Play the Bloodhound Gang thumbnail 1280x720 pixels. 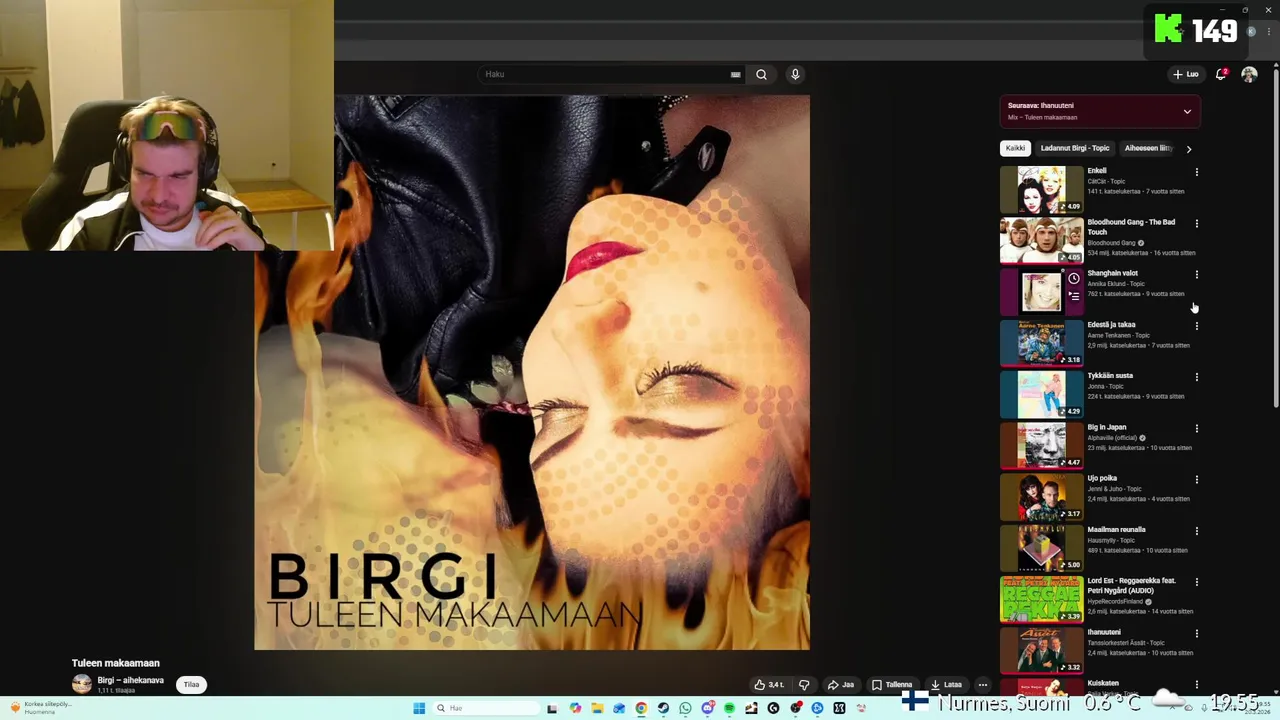(1041, 240)
